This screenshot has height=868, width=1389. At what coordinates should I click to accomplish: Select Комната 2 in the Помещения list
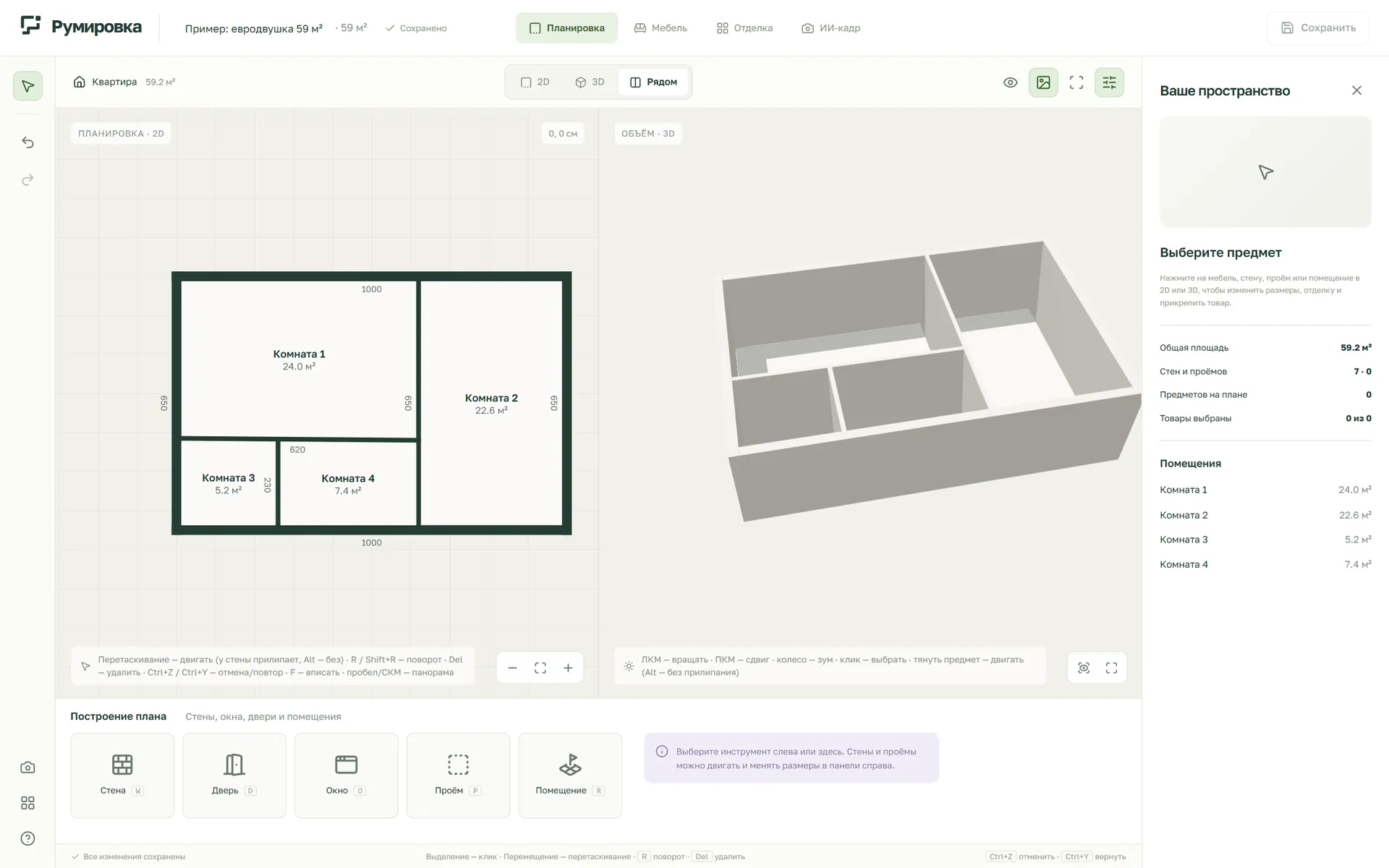click(x=1265, y=515)
